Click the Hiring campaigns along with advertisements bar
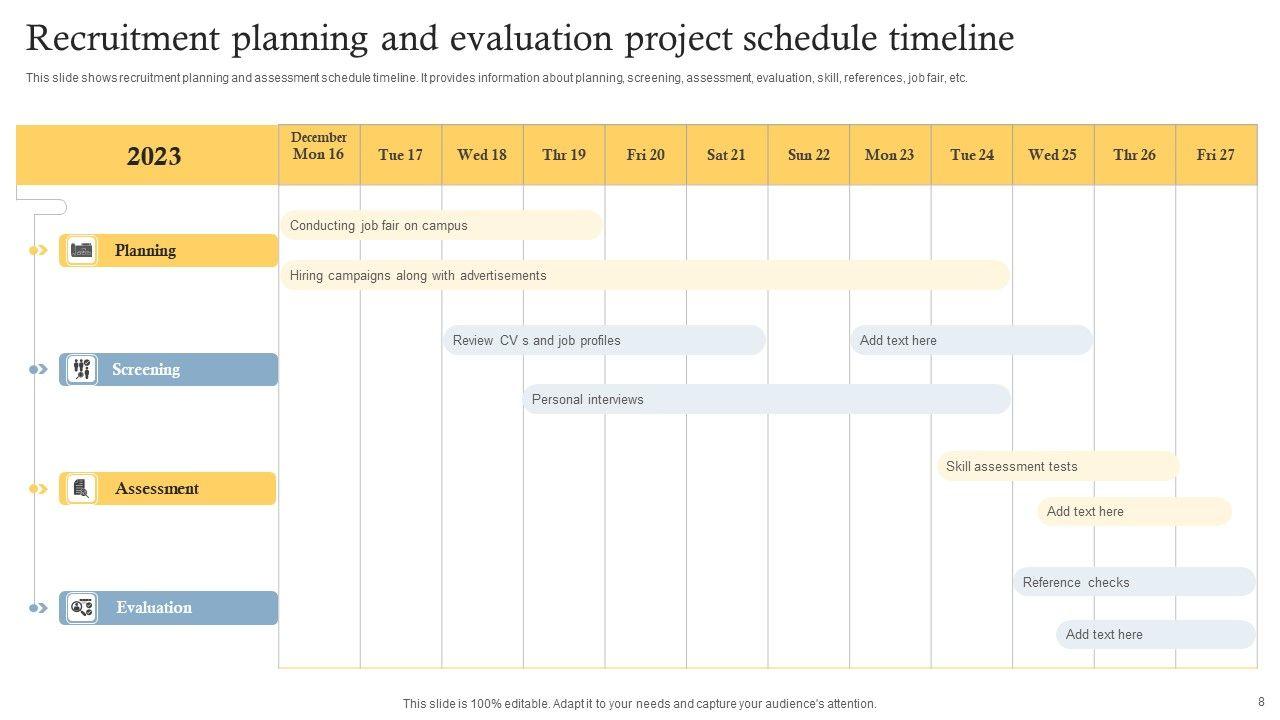Viewport: 1280px width, 720px height. click(645, 276)
